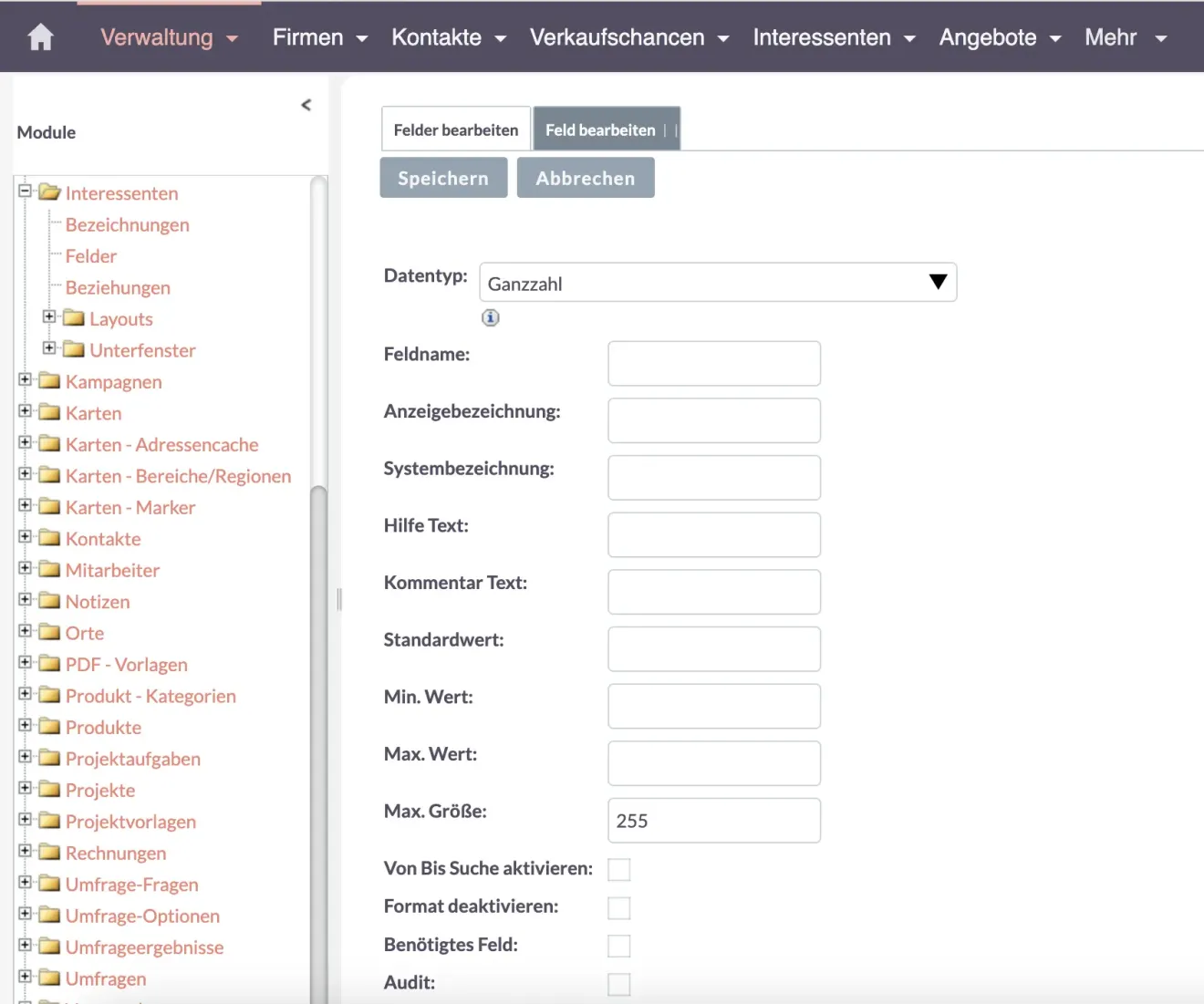Switch to Felder bearbeiten tab

[455, 129]
